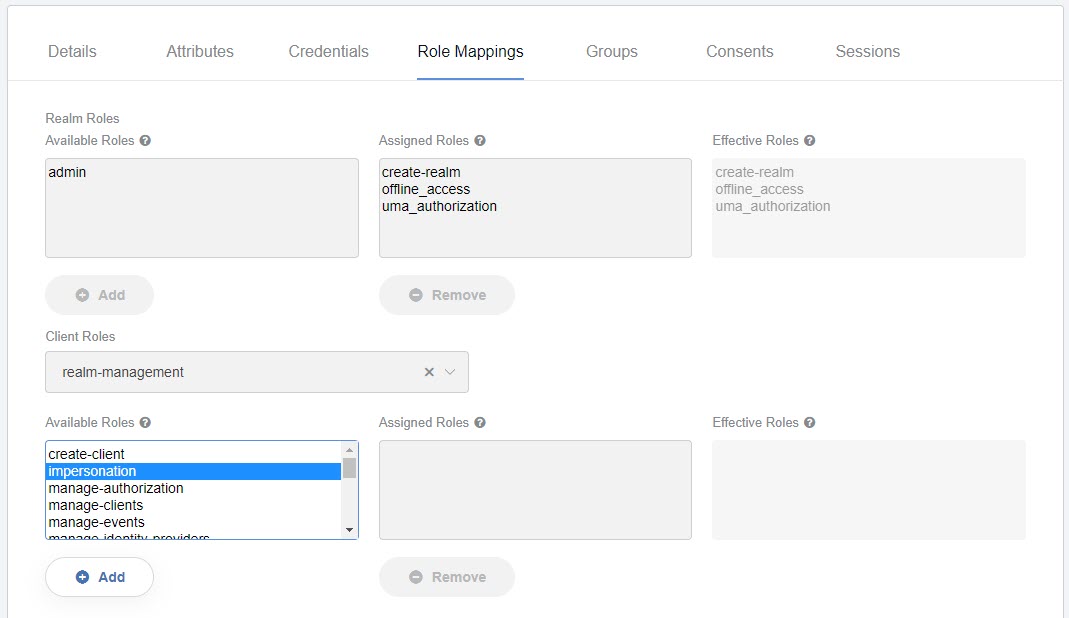Click the empty client Assigned Roles box
Image resolution: width=1069 pixels, height=618 pixels.
(x=535, y=490)
